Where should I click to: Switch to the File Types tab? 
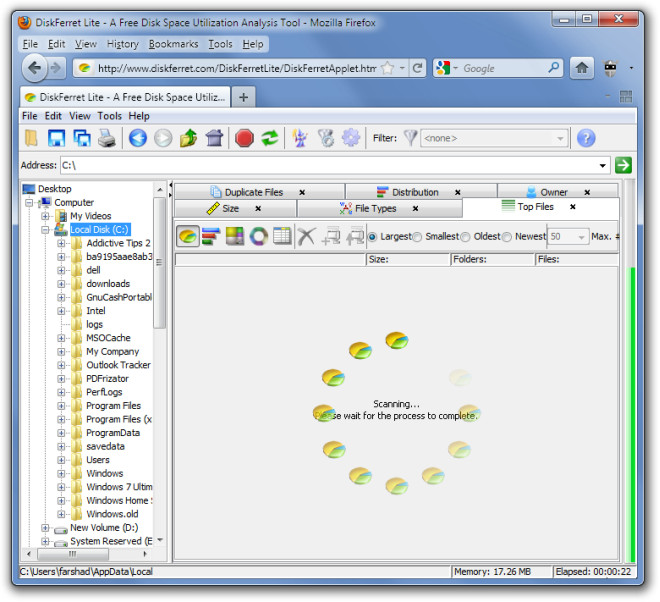[375, 208]
